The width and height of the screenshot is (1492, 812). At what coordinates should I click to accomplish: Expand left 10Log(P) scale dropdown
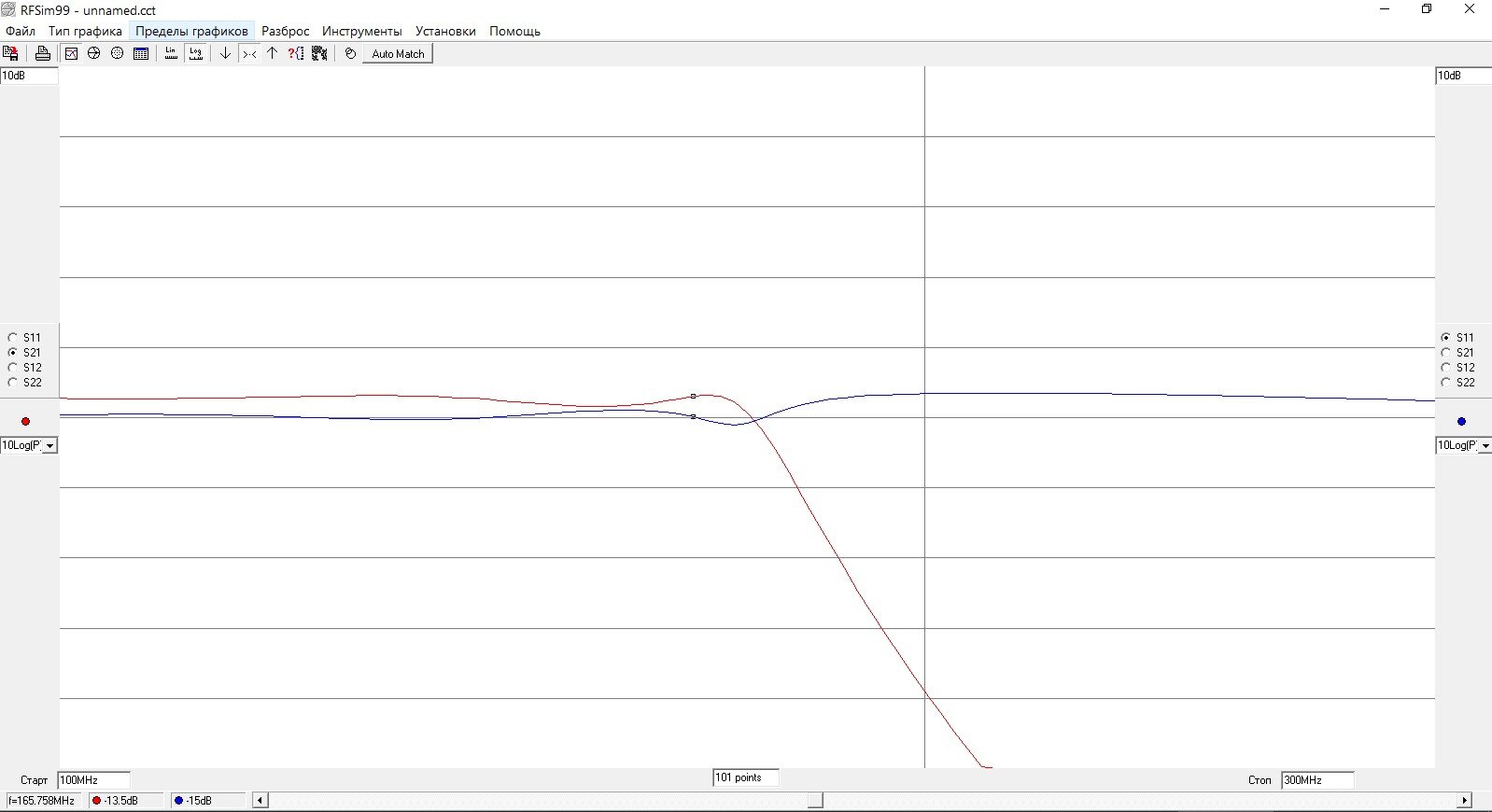50,446
